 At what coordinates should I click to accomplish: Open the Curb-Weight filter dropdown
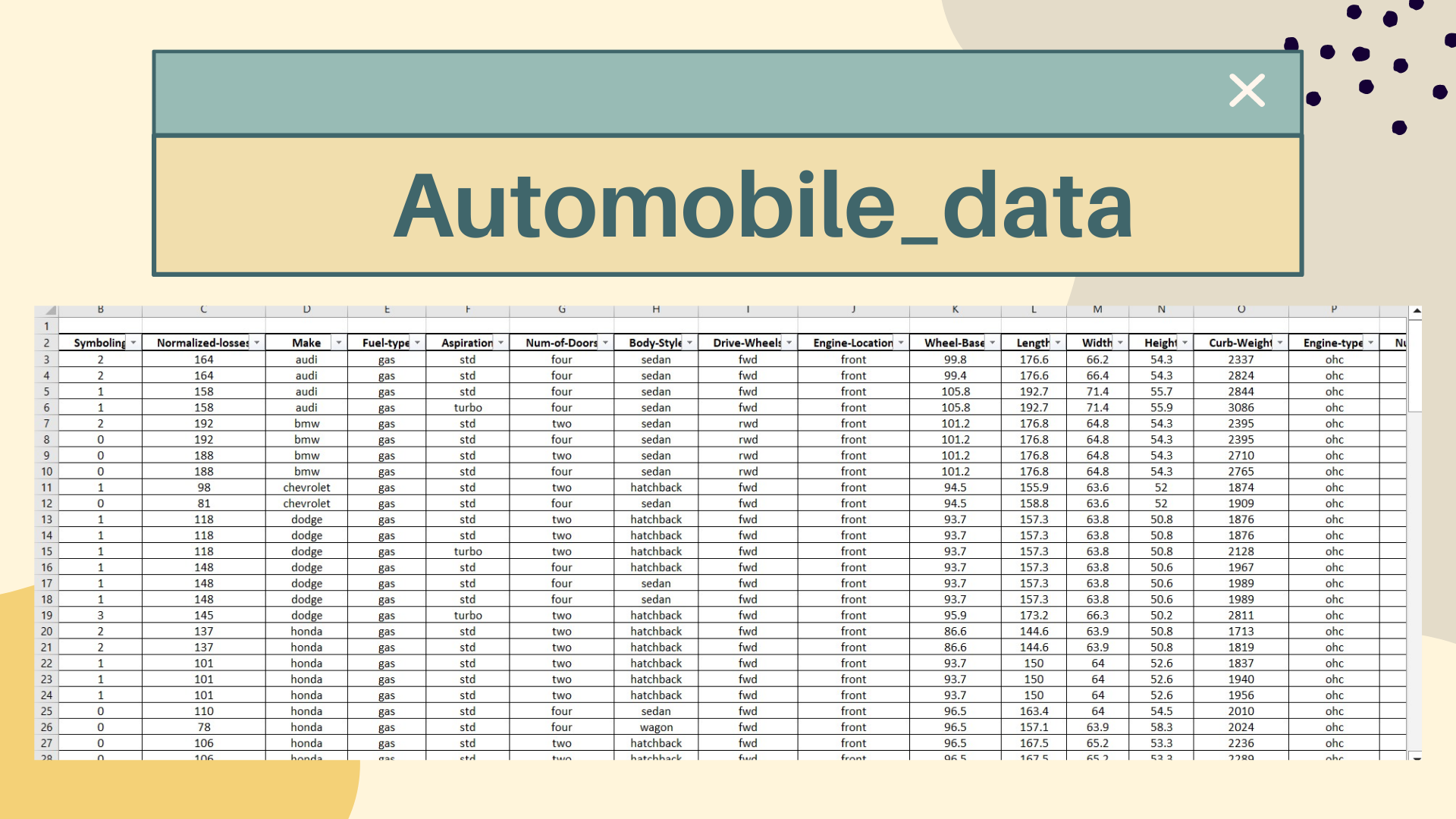1280,343
